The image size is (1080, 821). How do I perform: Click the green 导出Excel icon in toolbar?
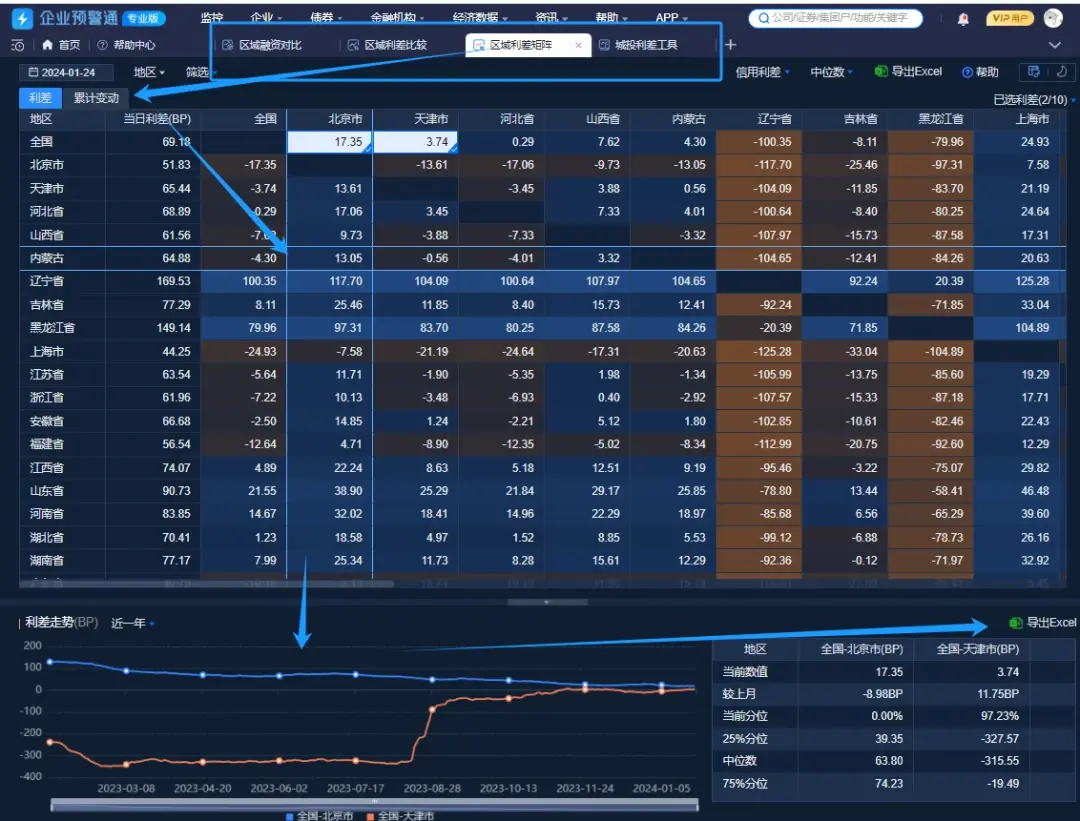[x=880, y=72]
